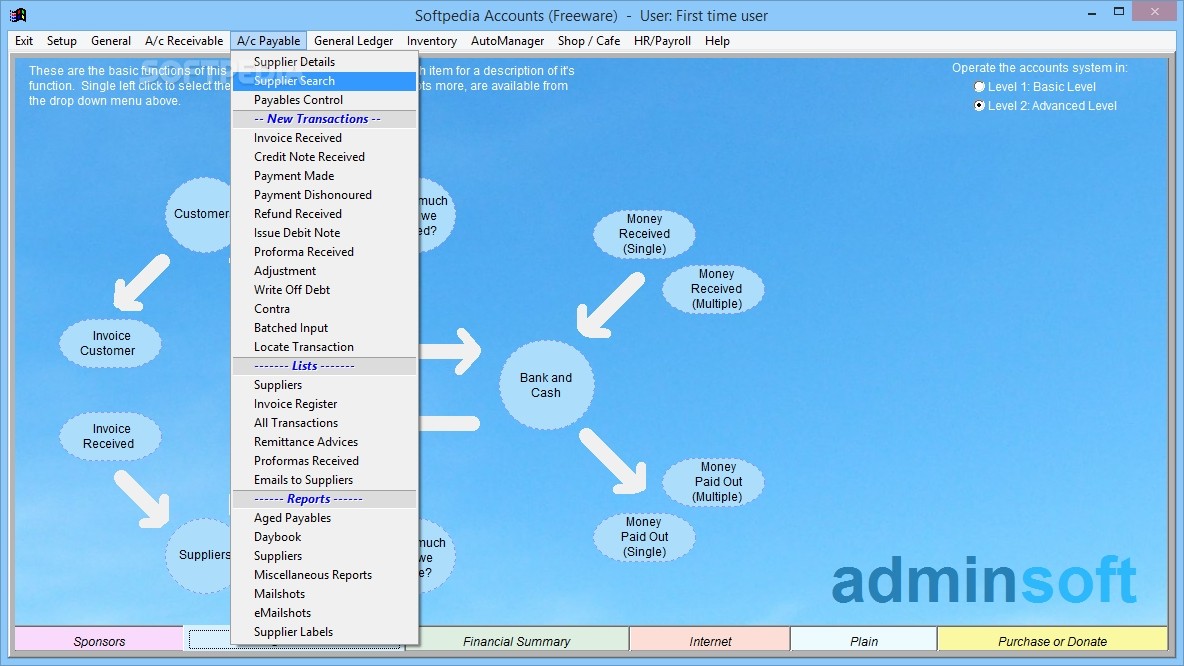Click Money Received (Single) bubble
The width and height of the screenshot is (1184, 666).
click(x=644, y=234)
